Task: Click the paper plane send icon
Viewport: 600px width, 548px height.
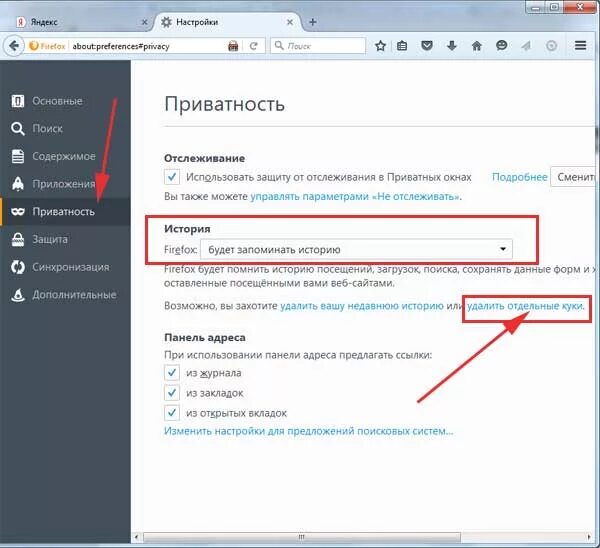Action: click(526, 46)
